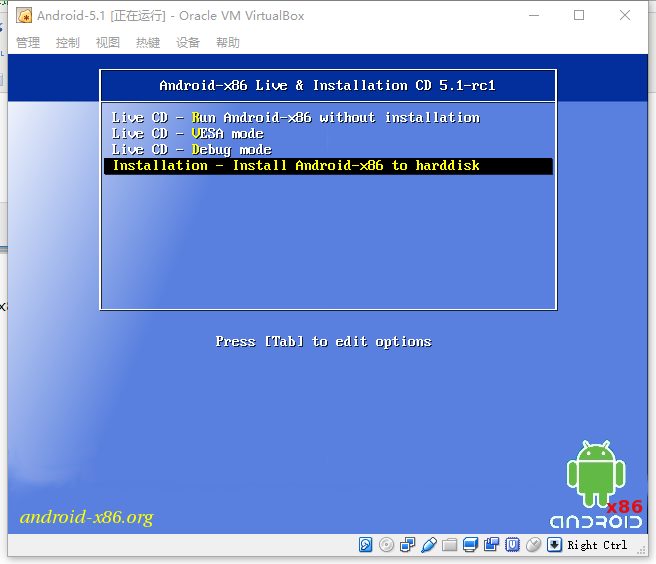The height and width of the screenshot is (564, 656).
Task: Click the VirtualBox icon in title bar
Action: [x=24, y=16]
